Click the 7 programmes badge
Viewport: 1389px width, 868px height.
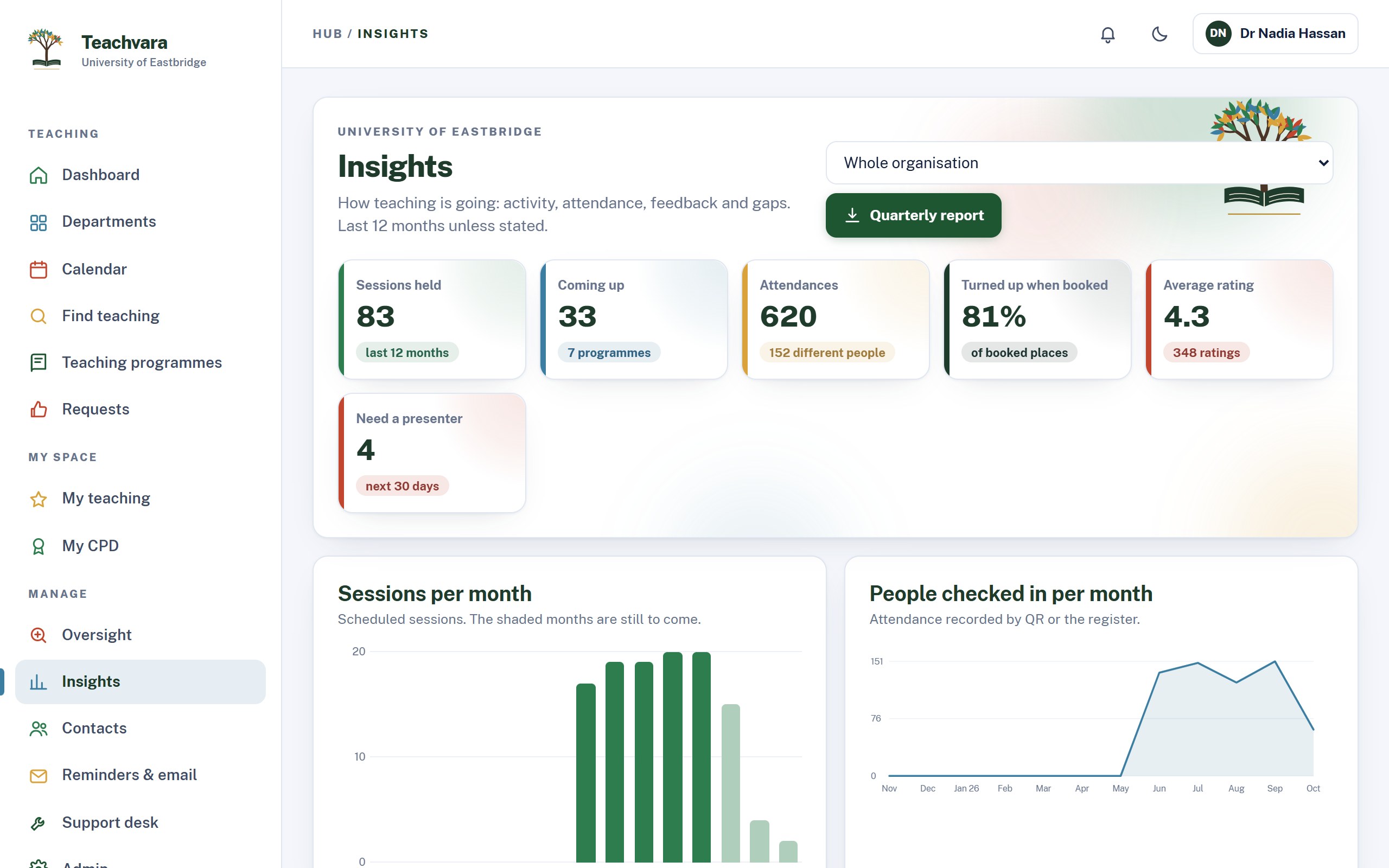608,353
